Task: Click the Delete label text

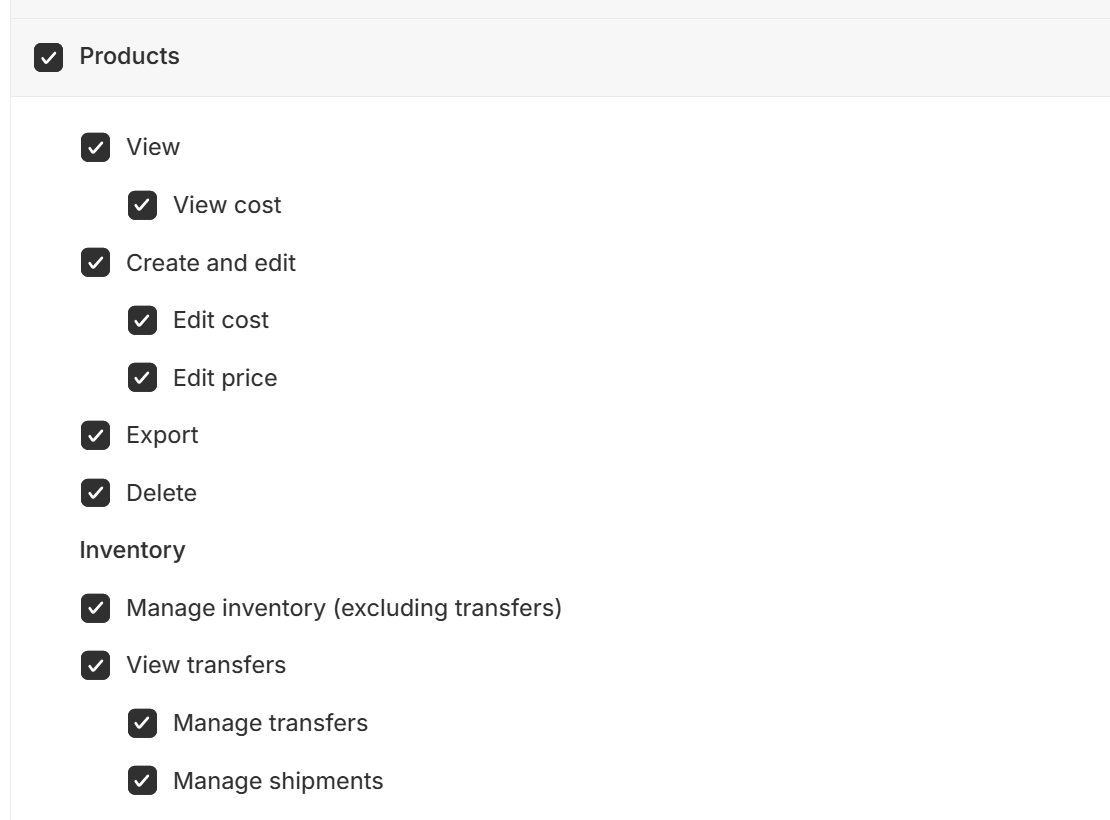Action: pos(161,493)
